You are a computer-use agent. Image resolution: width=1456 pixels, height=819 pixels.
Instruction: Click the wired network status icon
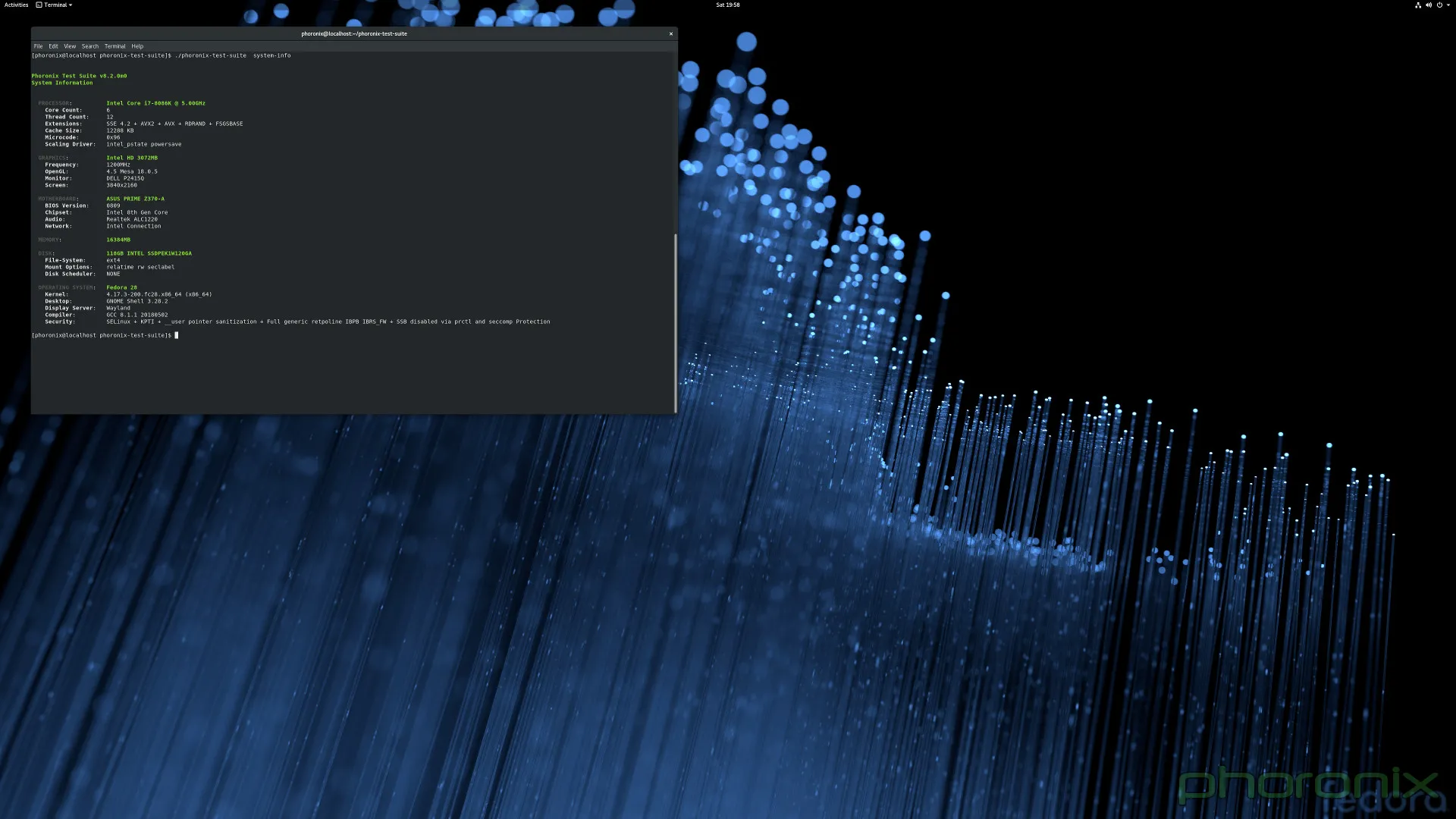(x=1417, y=5)
